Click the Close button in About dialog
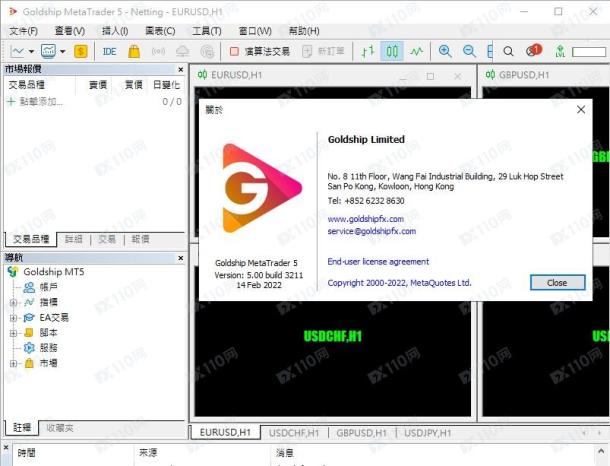This screenshot has width=610, height=466. (557, 283)
